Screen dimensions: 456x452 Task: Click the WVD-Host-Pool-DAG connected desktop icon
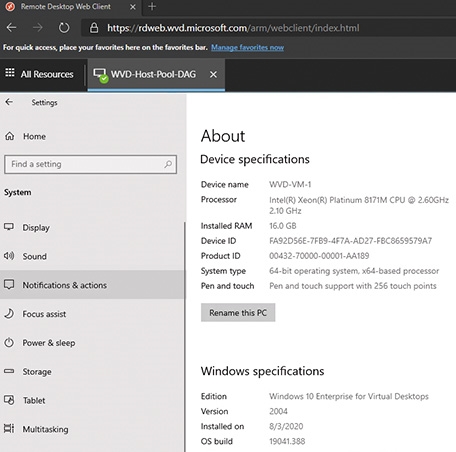(100, 75)
